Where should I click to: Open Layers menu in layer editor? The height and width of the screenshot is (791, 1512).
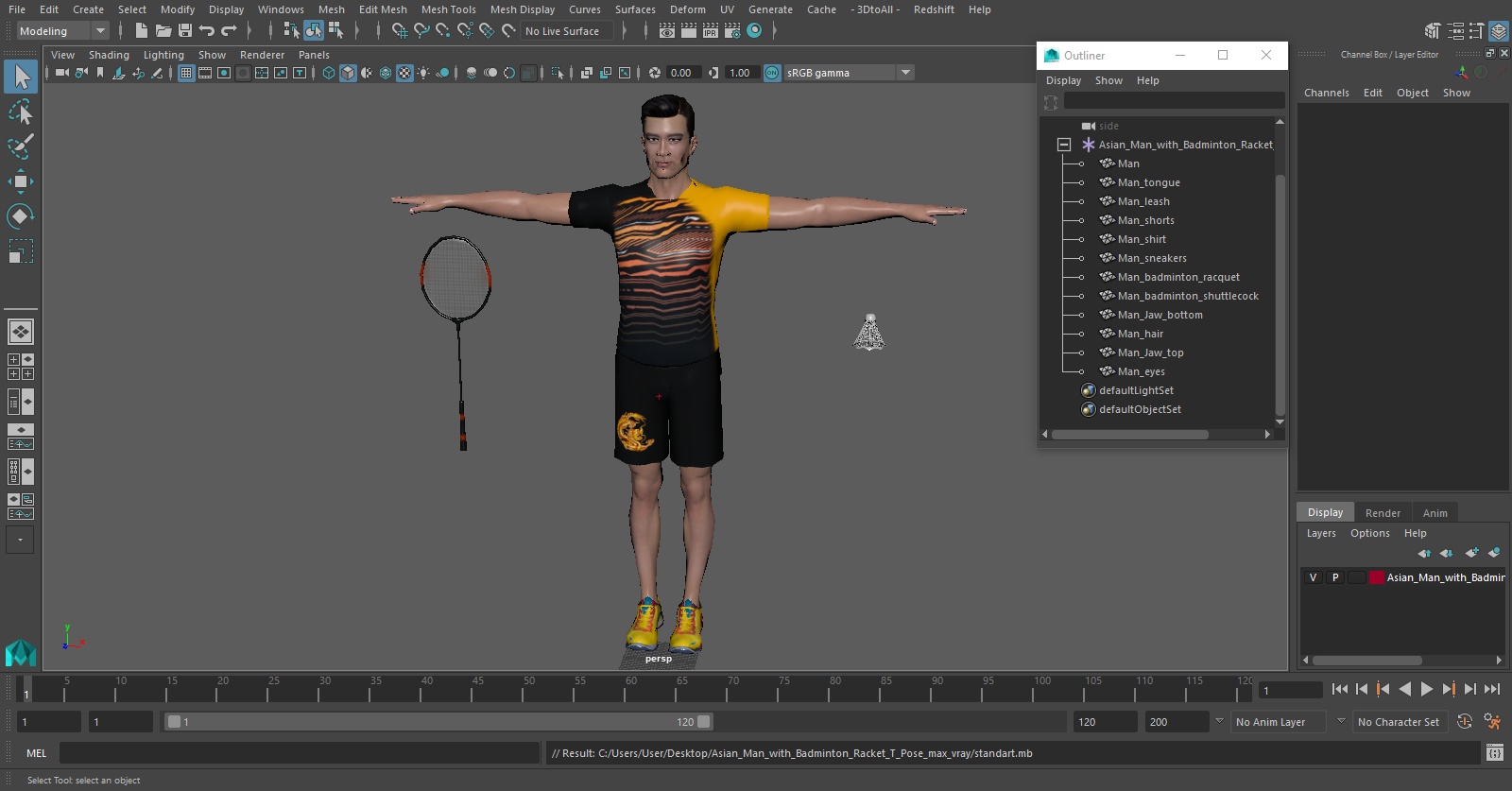point(1321,533)
